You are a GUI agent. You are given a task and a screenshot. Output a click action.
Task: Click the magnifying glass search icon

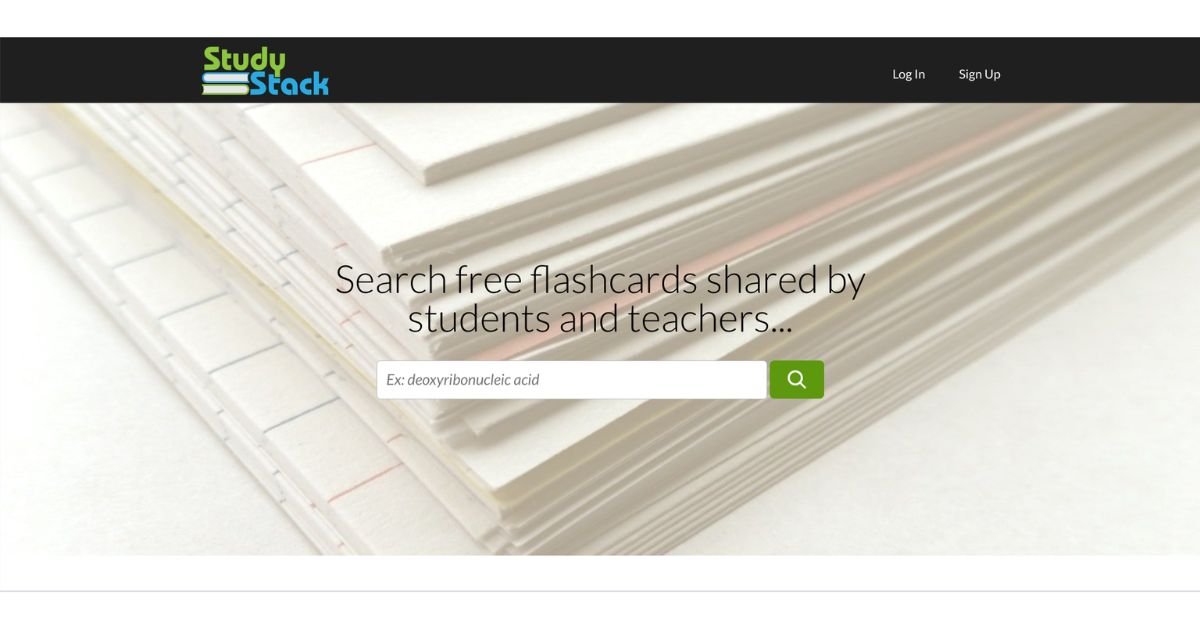point(797,379)
